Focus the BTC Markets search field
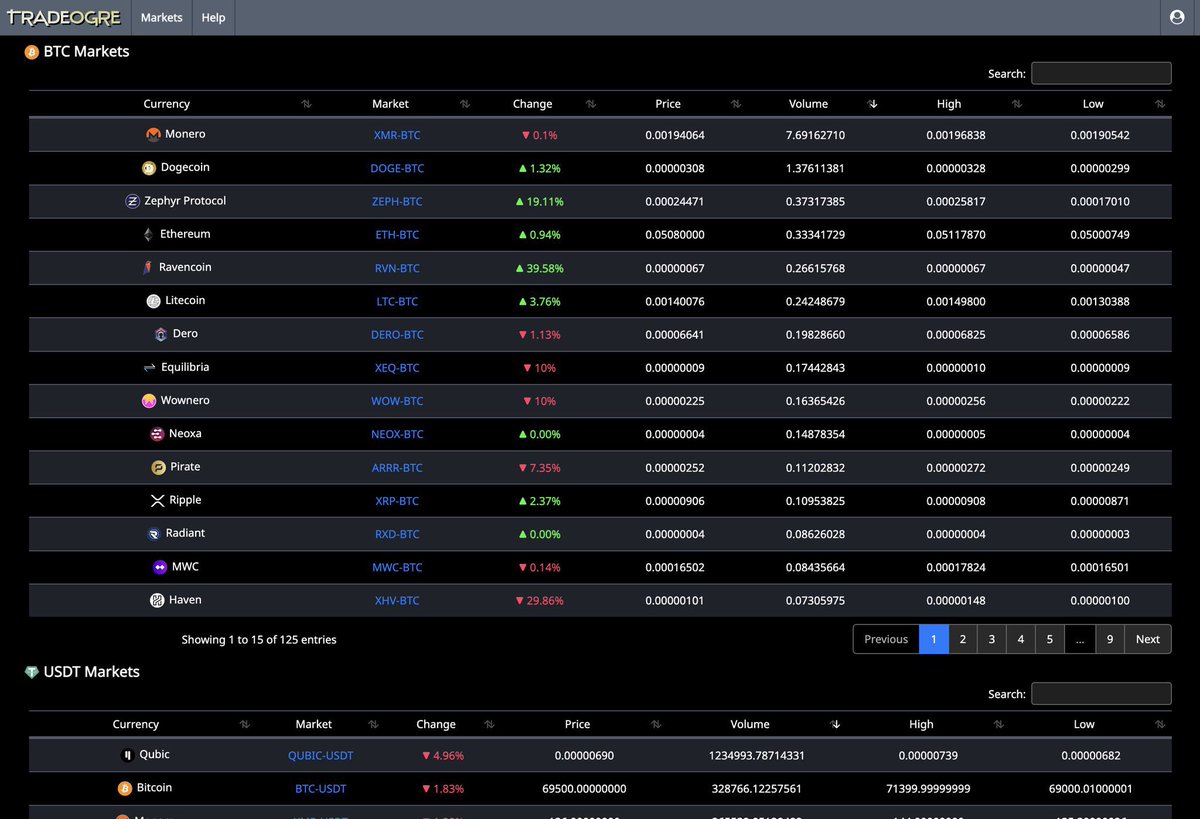Image resolution: width=1200 pixels, height=819 pixels. coord(1101,73)
